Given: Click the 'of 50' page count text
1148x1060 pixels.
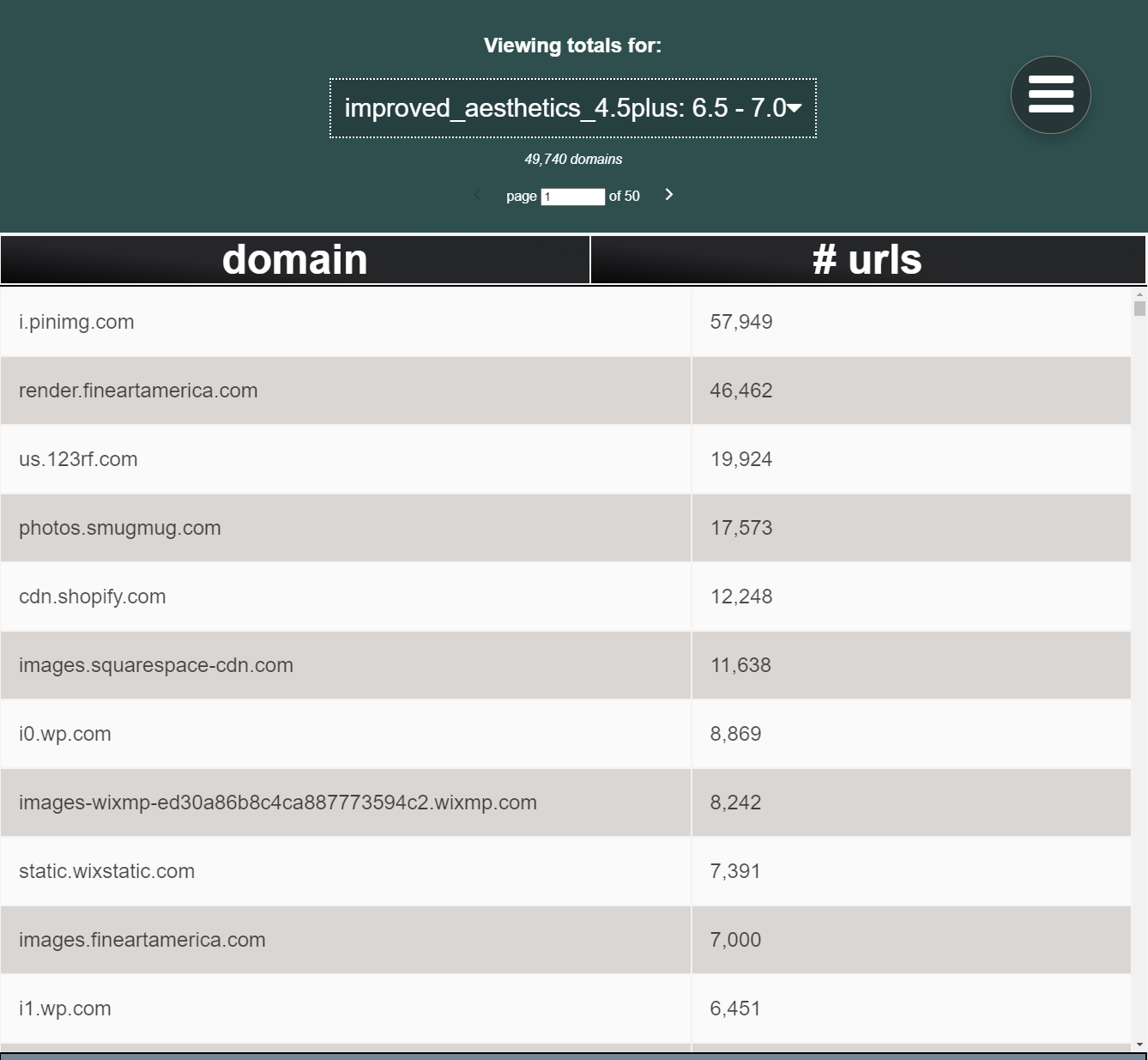Looking at the screenshot, I should 625,196.
